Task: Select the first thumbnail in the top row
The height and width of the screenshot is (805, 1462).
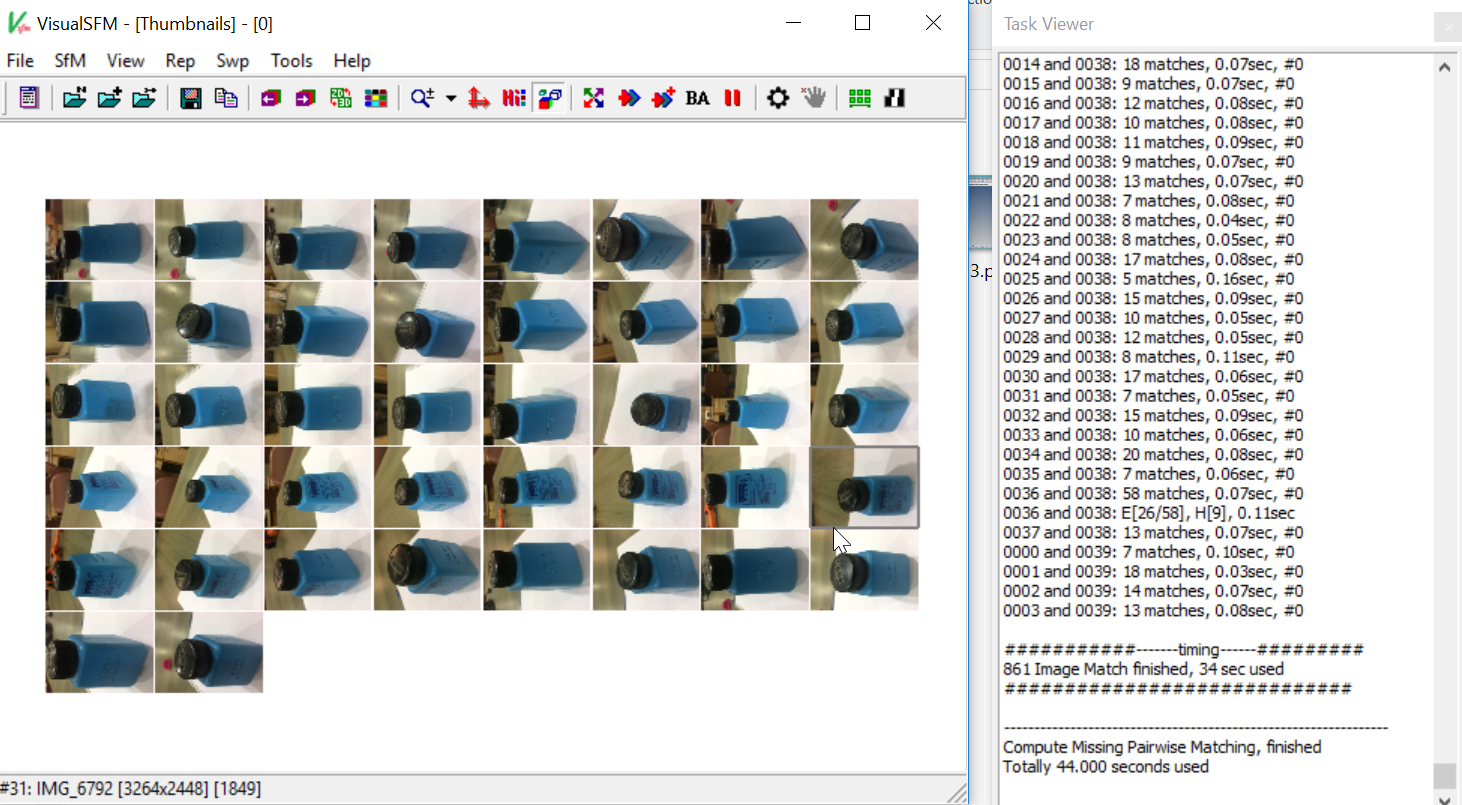Action: pos(99,239)
